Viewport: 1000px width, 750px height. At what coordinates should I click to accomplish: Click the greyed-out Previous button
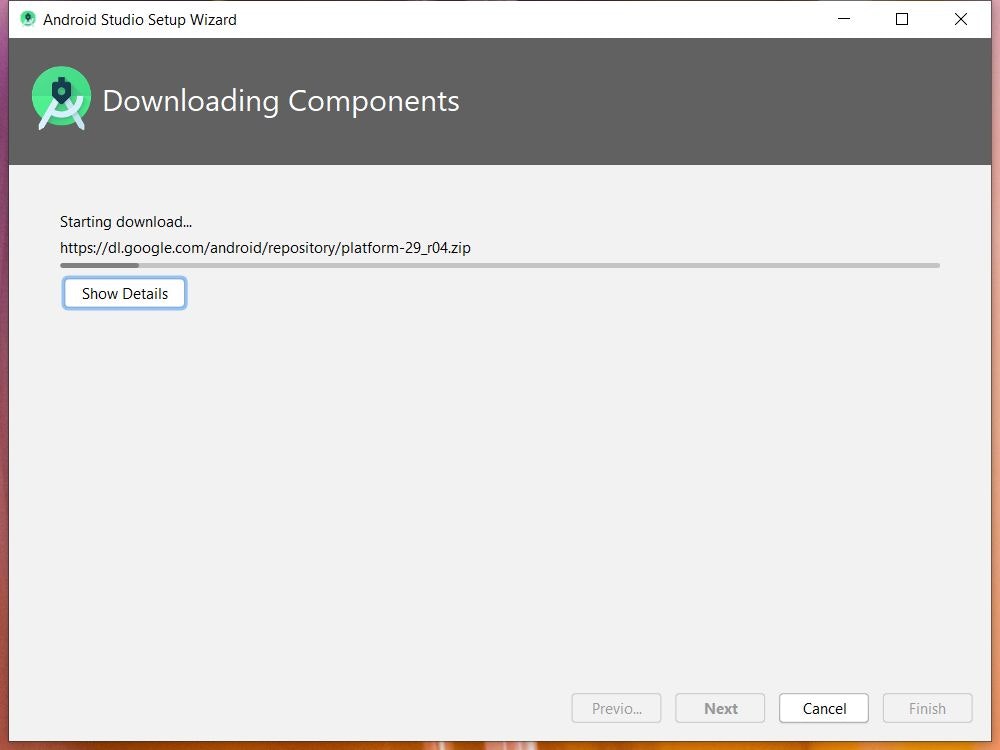tap(616, 708)
